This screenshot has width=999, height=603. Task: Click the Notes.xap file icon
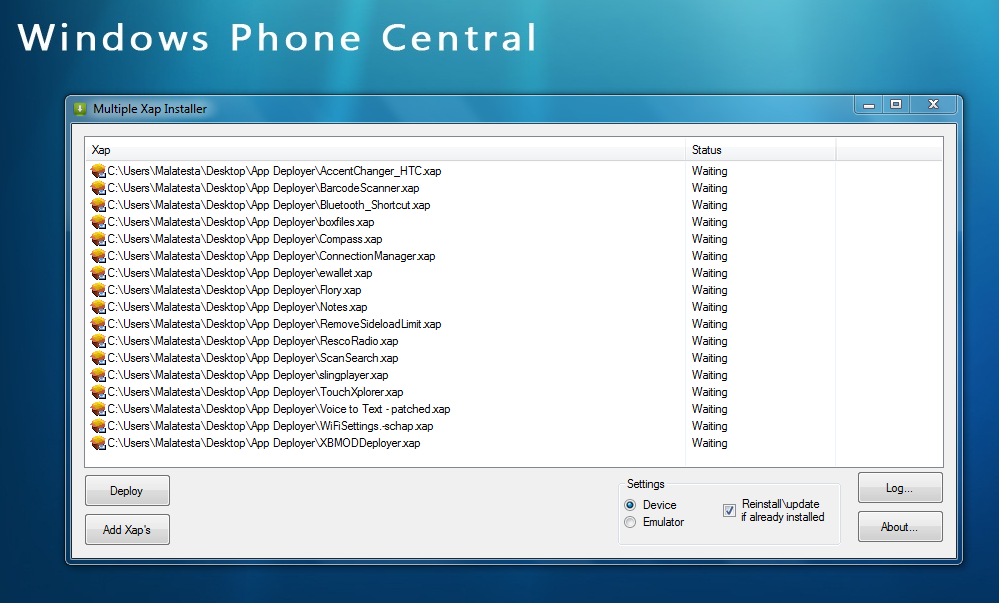pyautogui.click(x=98, y=307)
